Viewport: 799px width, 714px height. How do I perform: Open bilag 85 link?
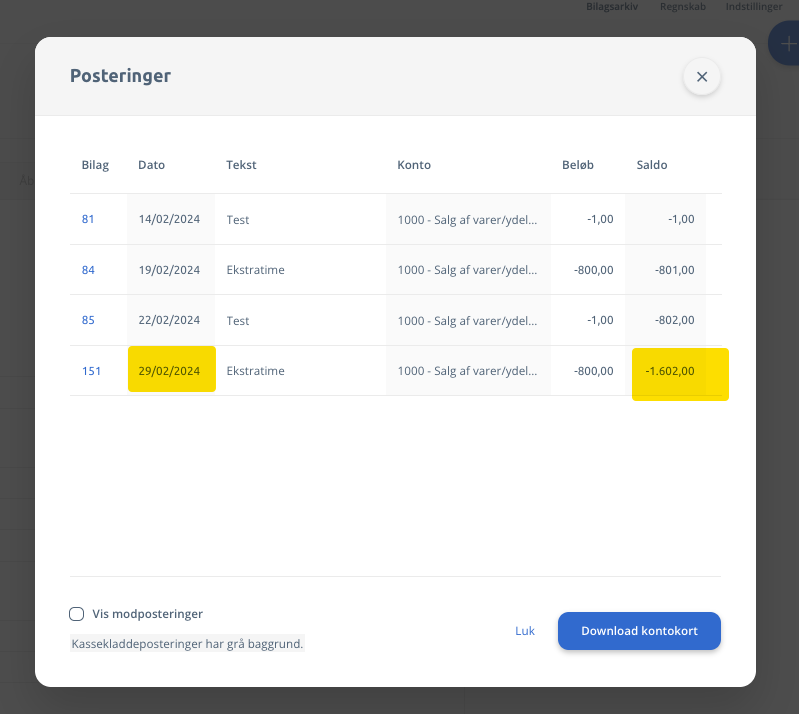[x=88, y=321]
